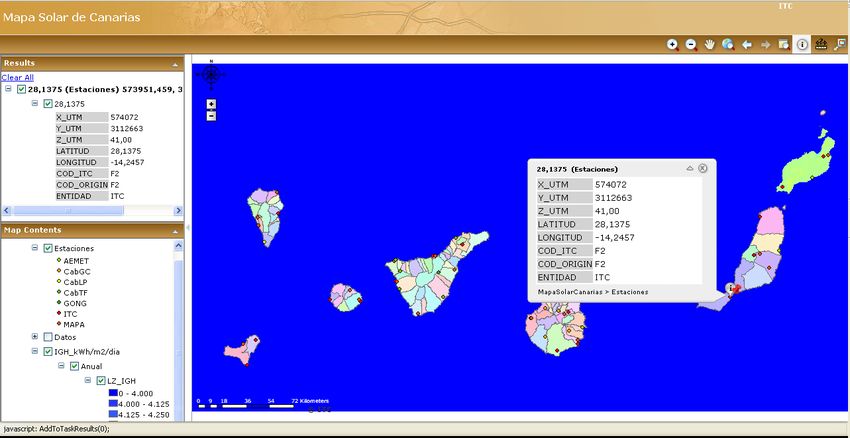Click the map zoom-in plus button
Image resolution: width=850 pixels, height=438 pixels.
pos(211,103)
